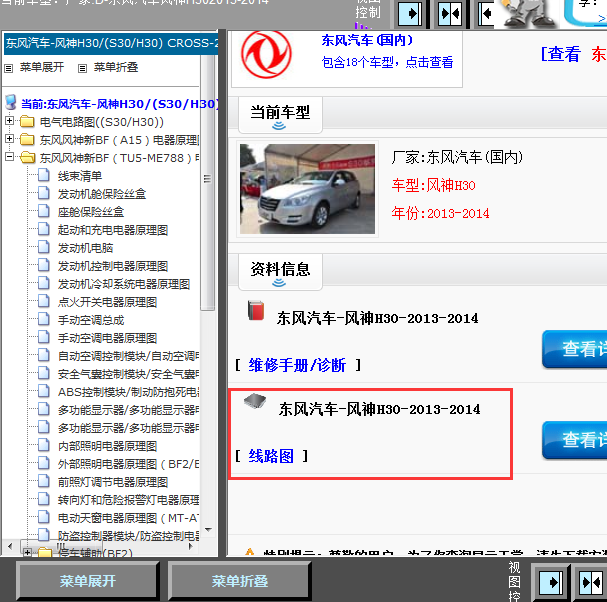Collapse the 当前车型 section chevron
The width and height of the screenshot is (607, 602).
[x=279, y=126]
